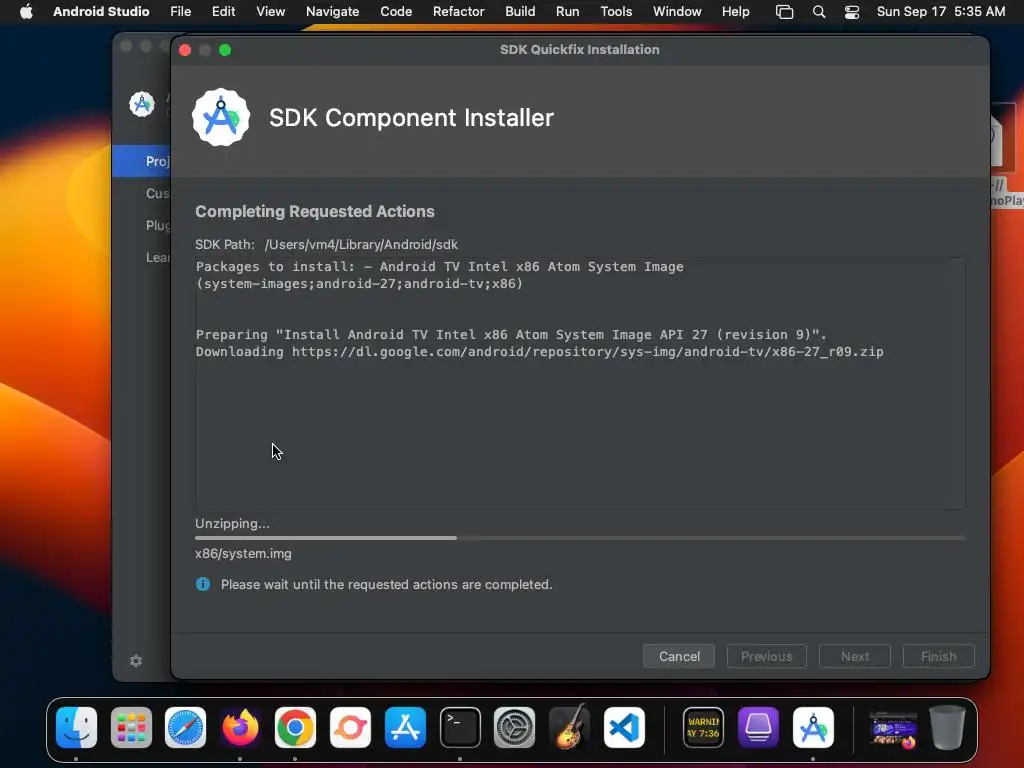Open the Run menu
The width and height of the screenshot is (1024, 768).
568,12
